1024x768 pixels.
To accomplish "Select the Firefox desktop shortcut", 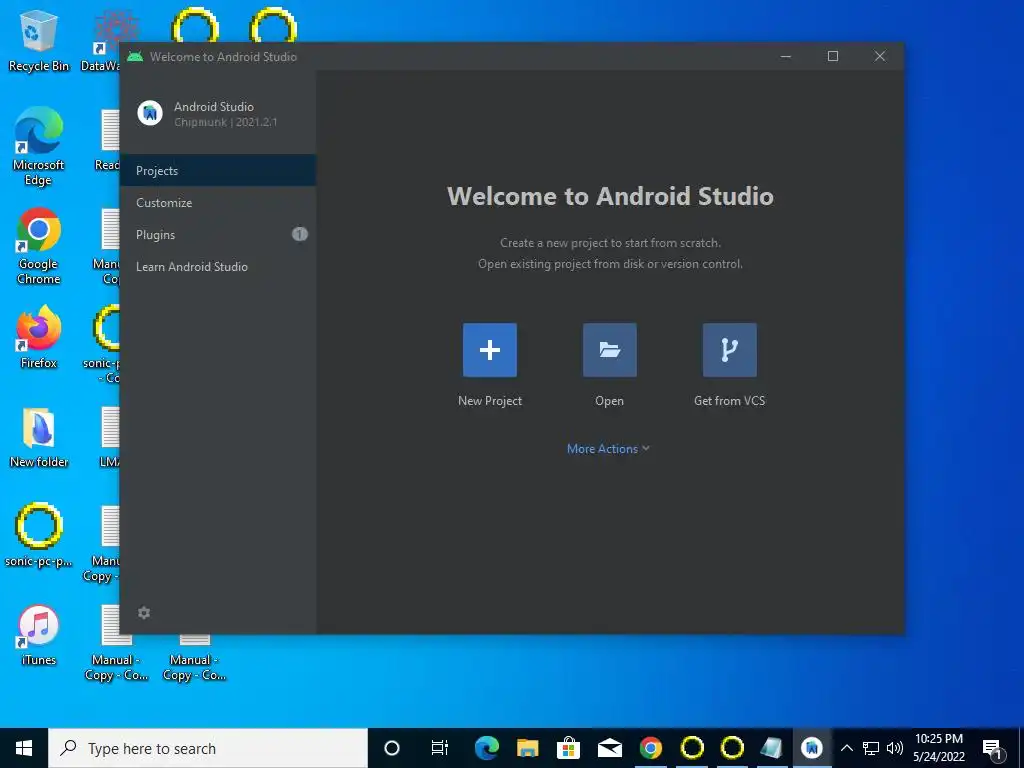I will tap(39, 338).
